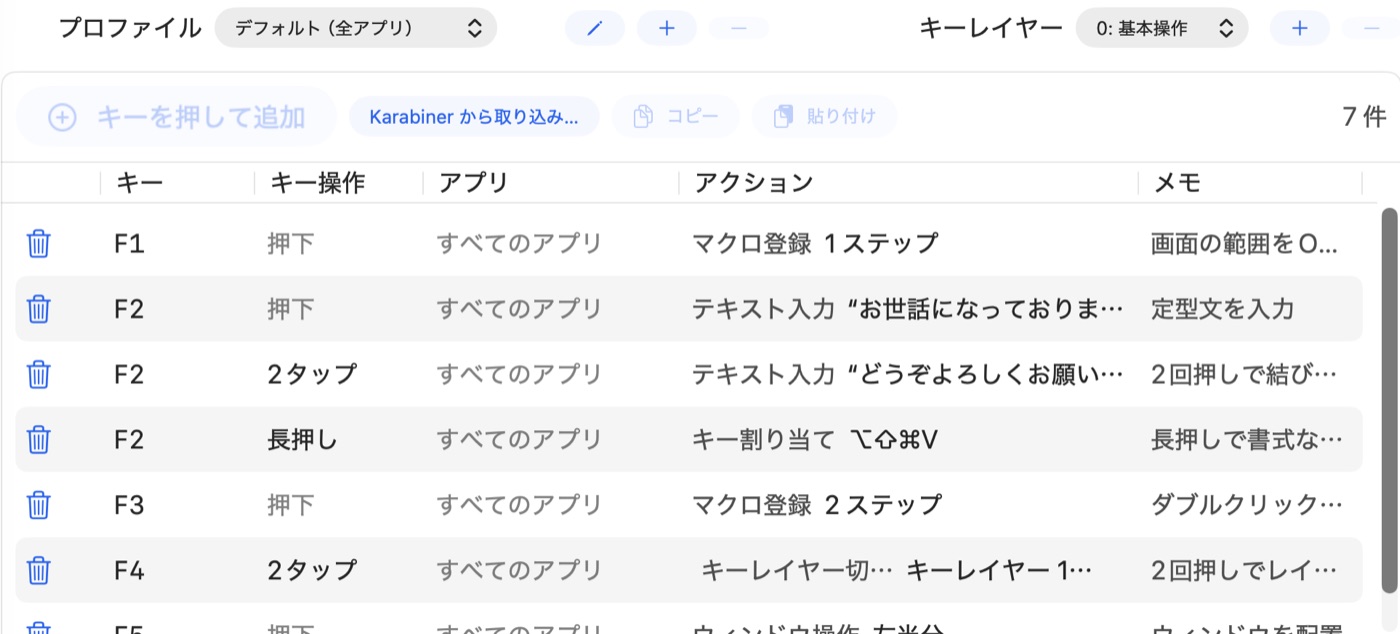Click trash icon on the F3 row
Screen dimensions: 1400x634
(x=38, y=505)
